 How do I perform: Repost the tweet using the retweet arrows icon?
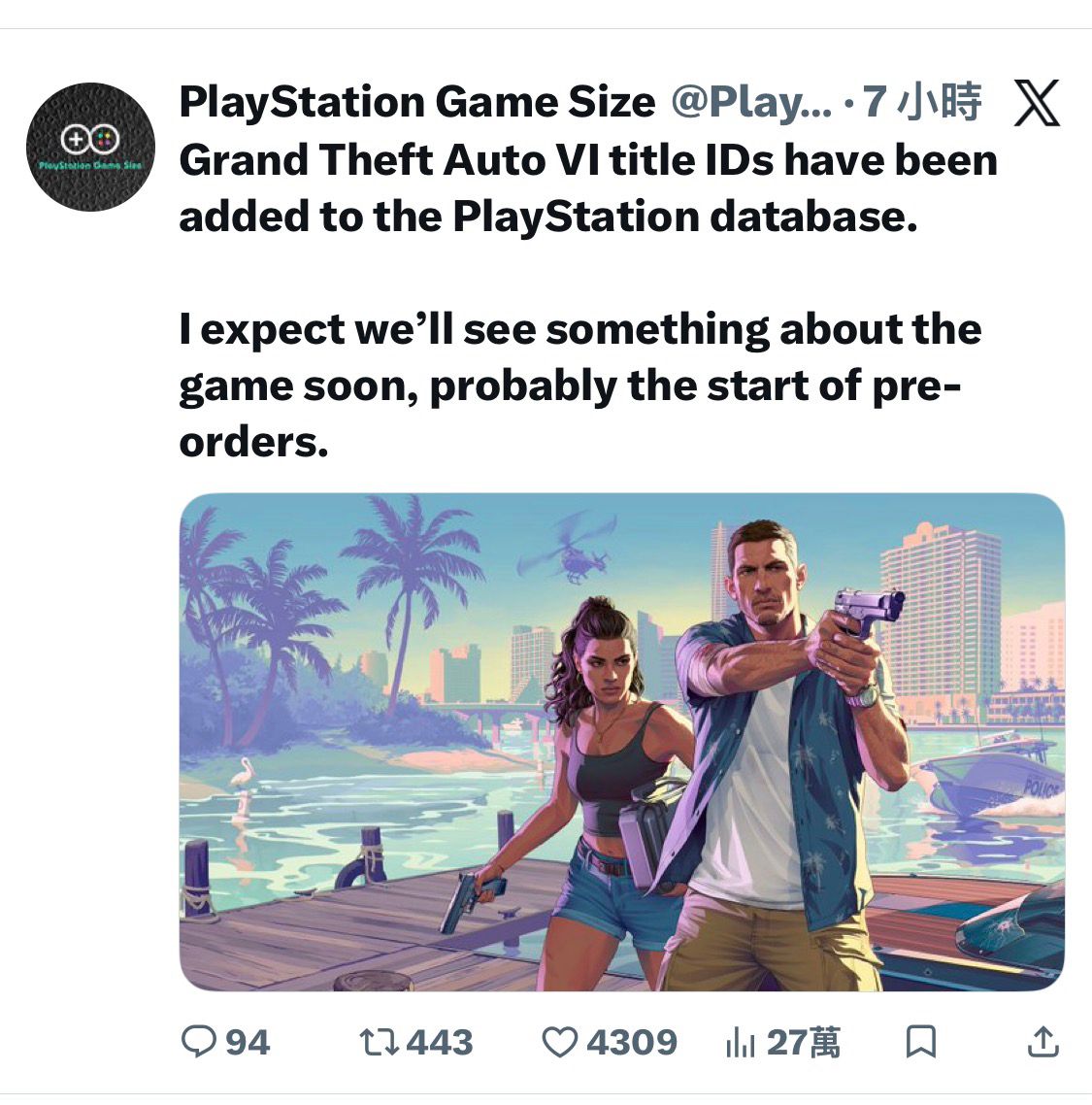point(379,1042)
